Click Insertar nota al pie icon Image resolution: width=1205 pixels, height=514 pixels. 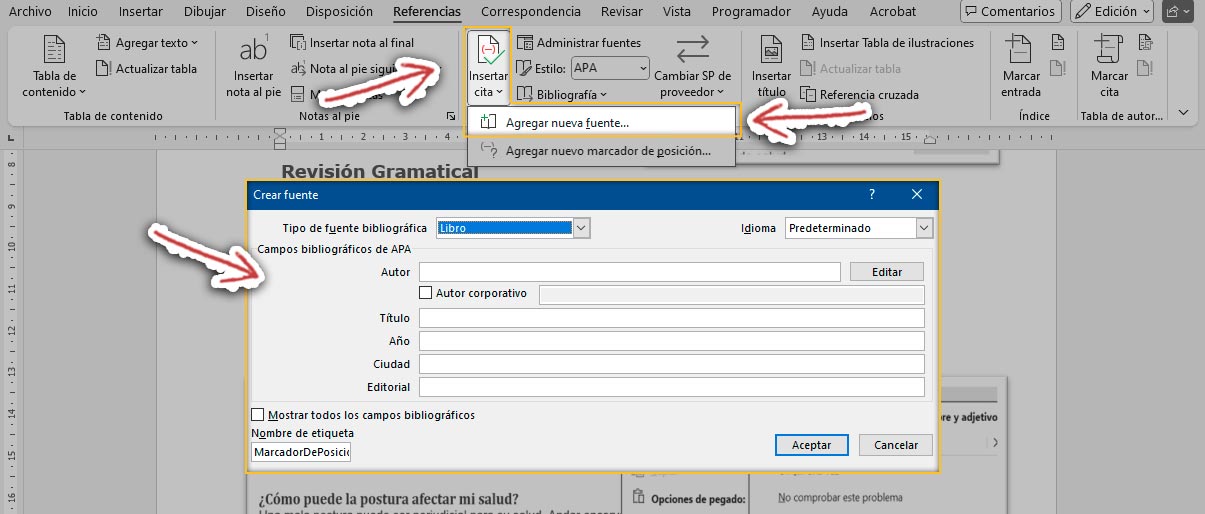click(252, 51)
